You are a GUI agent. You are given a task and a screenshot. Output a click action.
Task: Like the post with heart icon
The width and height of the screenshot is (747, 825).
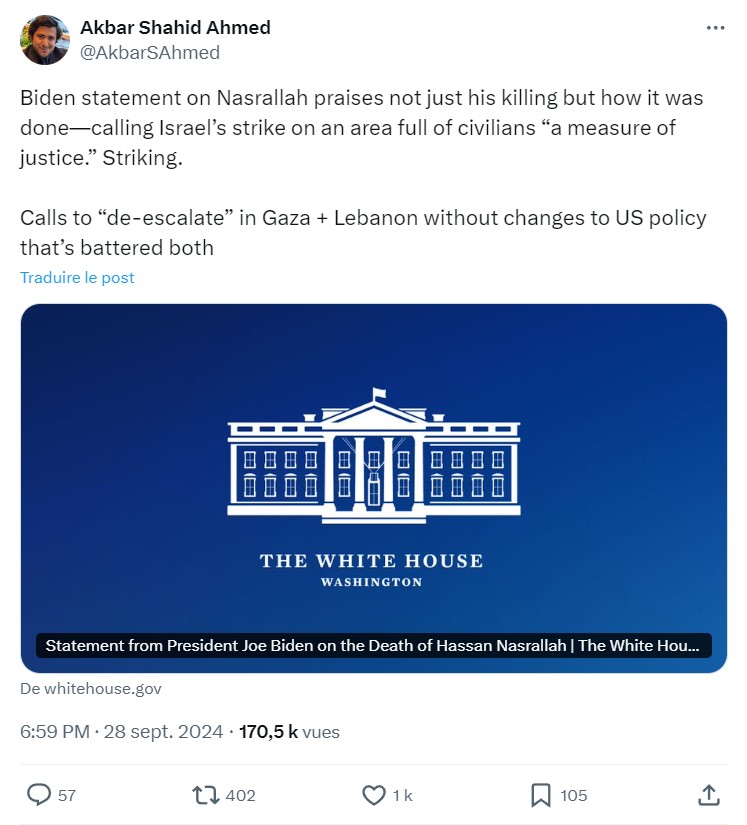tap(373, 795)
